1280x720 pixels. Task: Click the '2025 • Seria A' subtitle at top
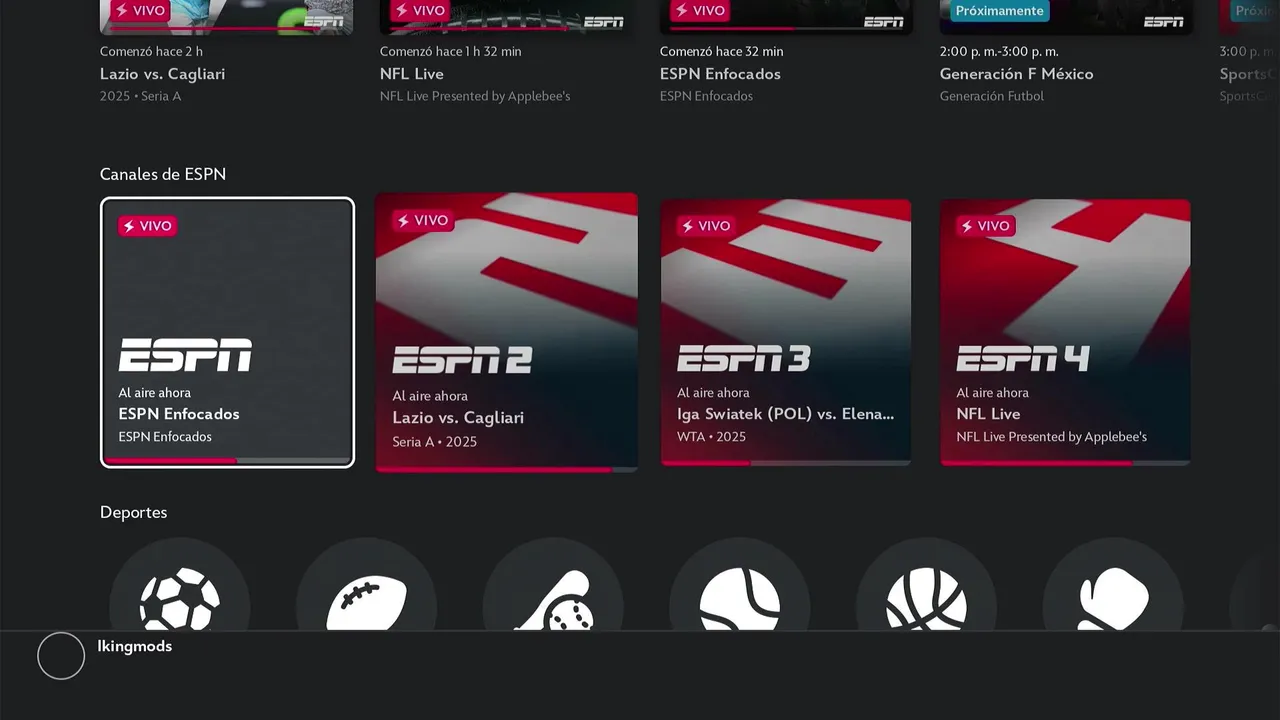pyautogui.click(x=140, y=96)
